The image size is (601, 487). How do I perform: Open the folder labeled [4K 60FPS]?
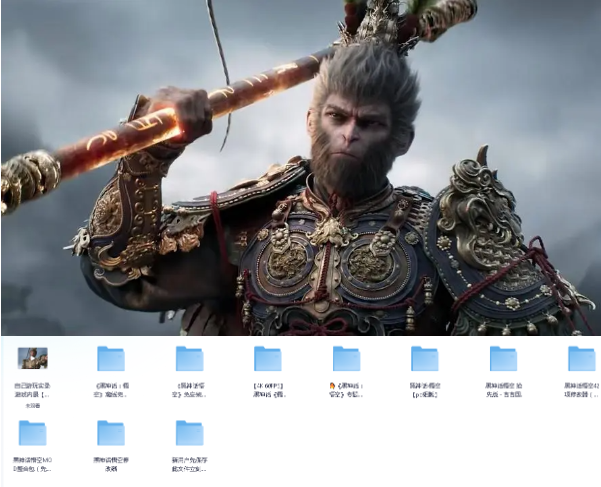268,359
